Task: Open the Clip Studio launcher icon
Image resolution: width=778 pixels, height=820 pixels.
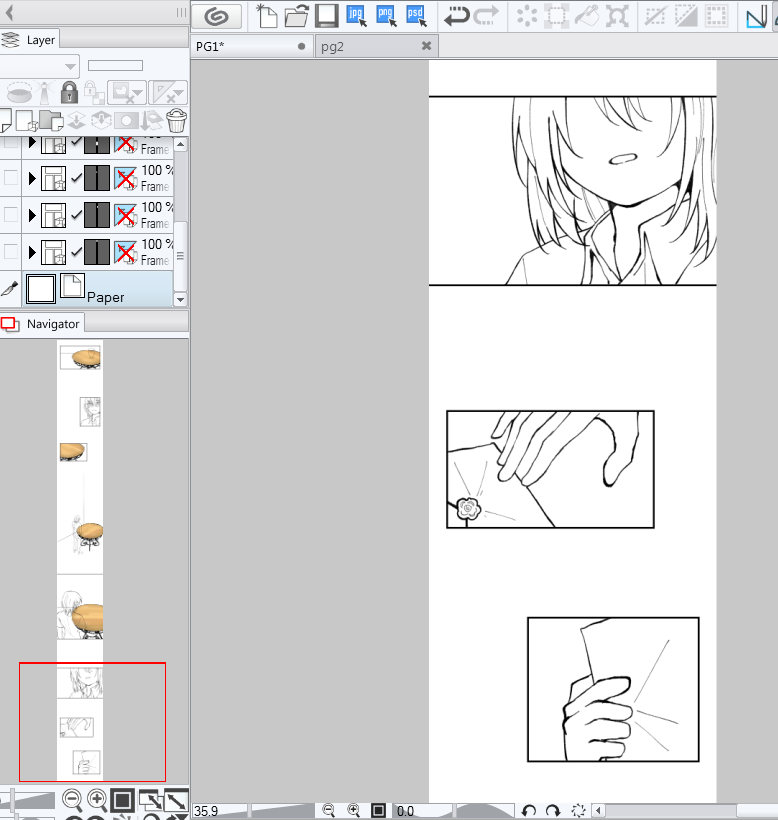Action: coord(216,17)
